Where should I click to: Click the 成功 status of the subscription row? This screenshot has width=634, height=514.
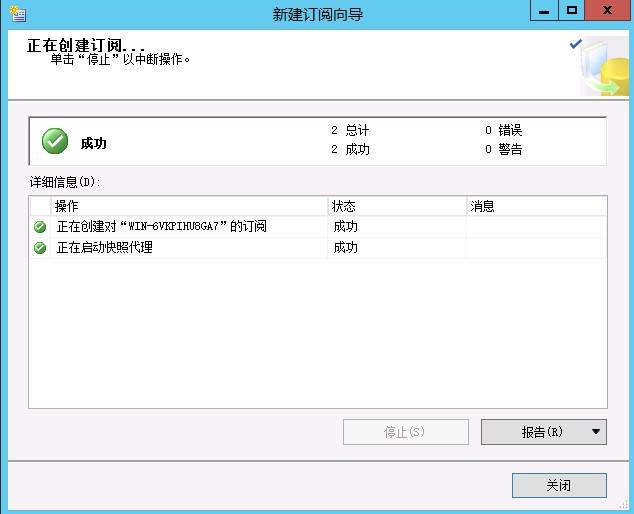(346, 227)
